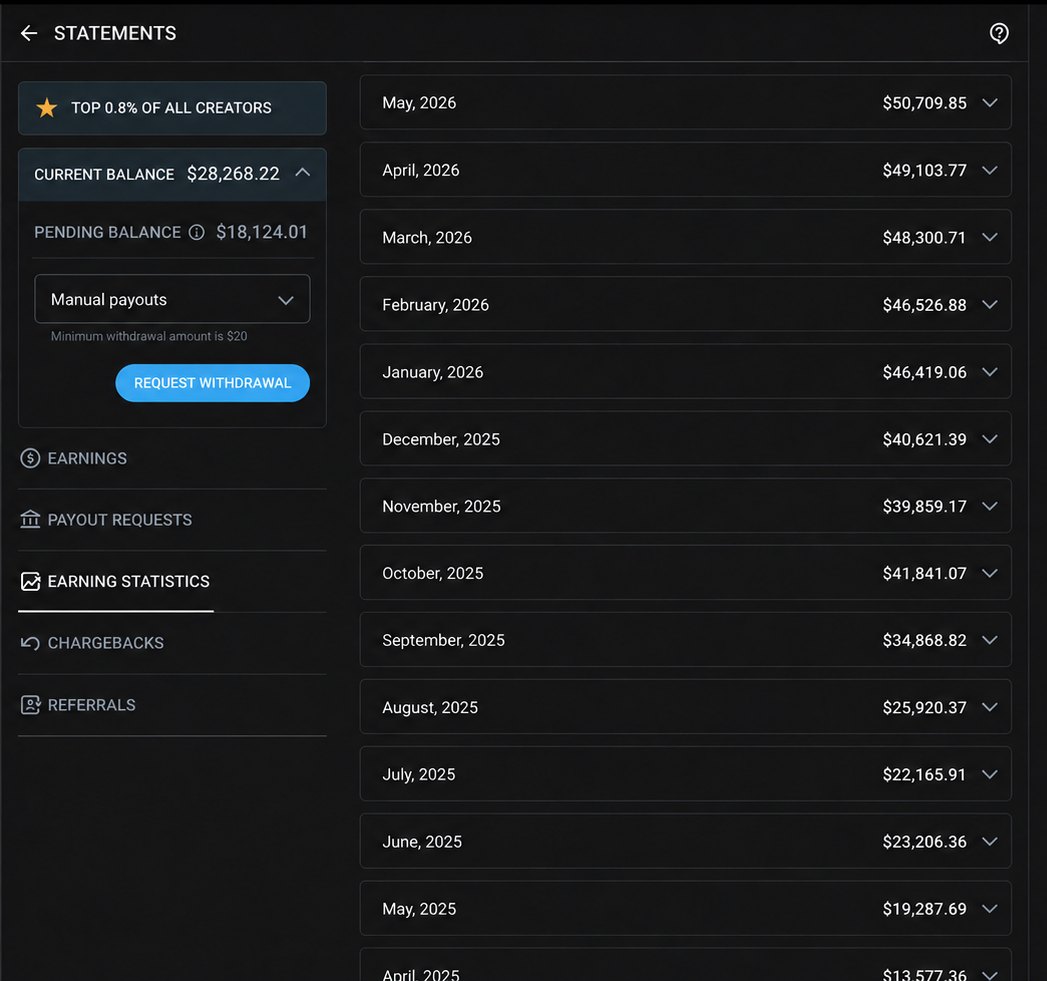Select the December, 2025 month label
This screenshot has height=981, width=1047.
tap(441, 439)
